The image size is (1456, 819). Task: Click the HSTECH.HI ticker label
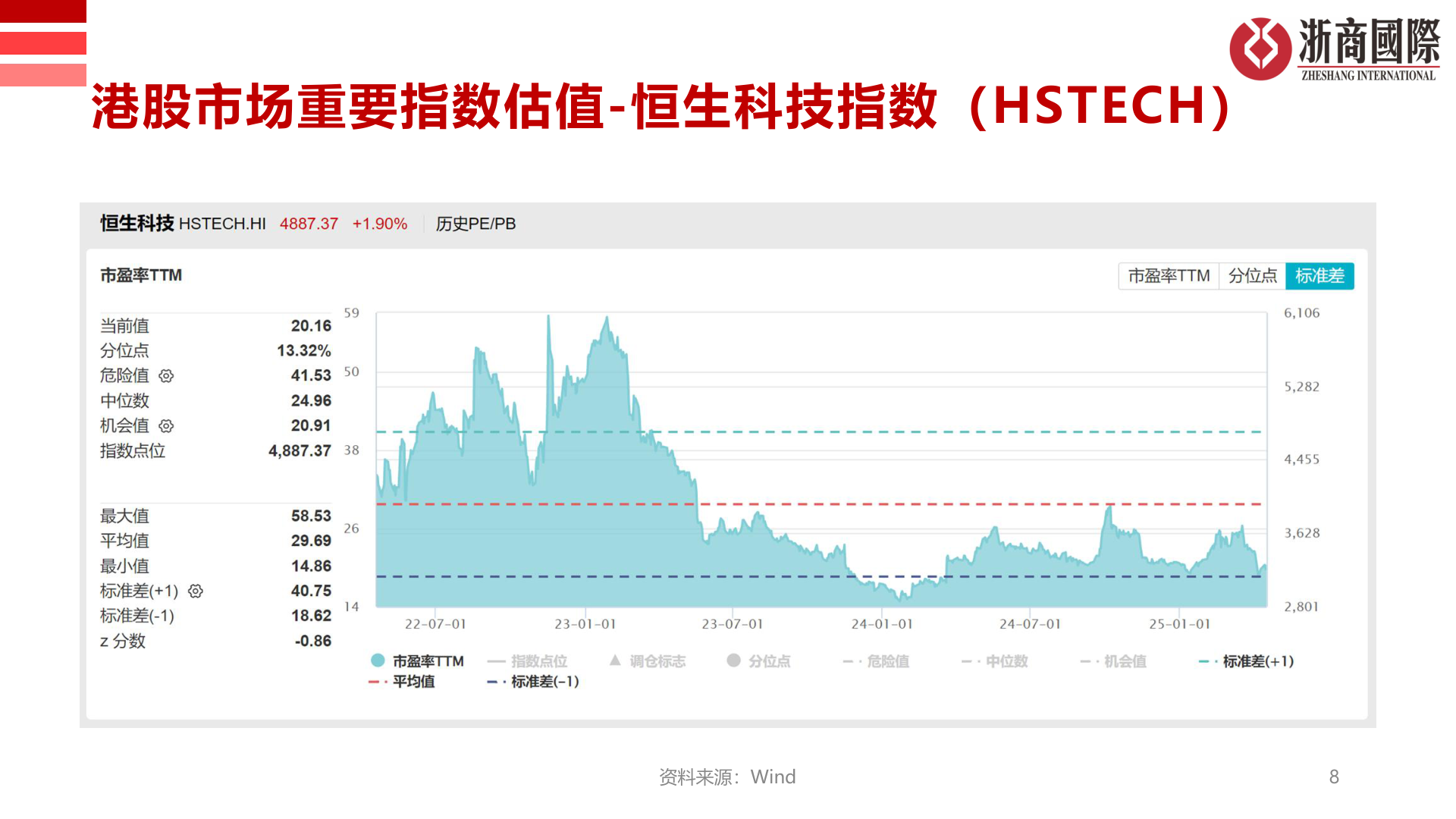224,224
